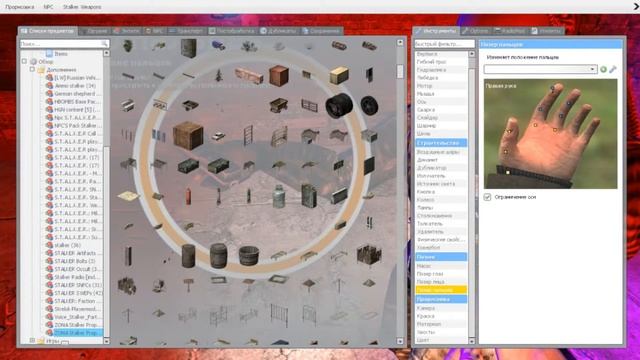This screenshot has width=640, height=360.
Task: Switch to the Опции tab
Action: (x=476, y=31)
